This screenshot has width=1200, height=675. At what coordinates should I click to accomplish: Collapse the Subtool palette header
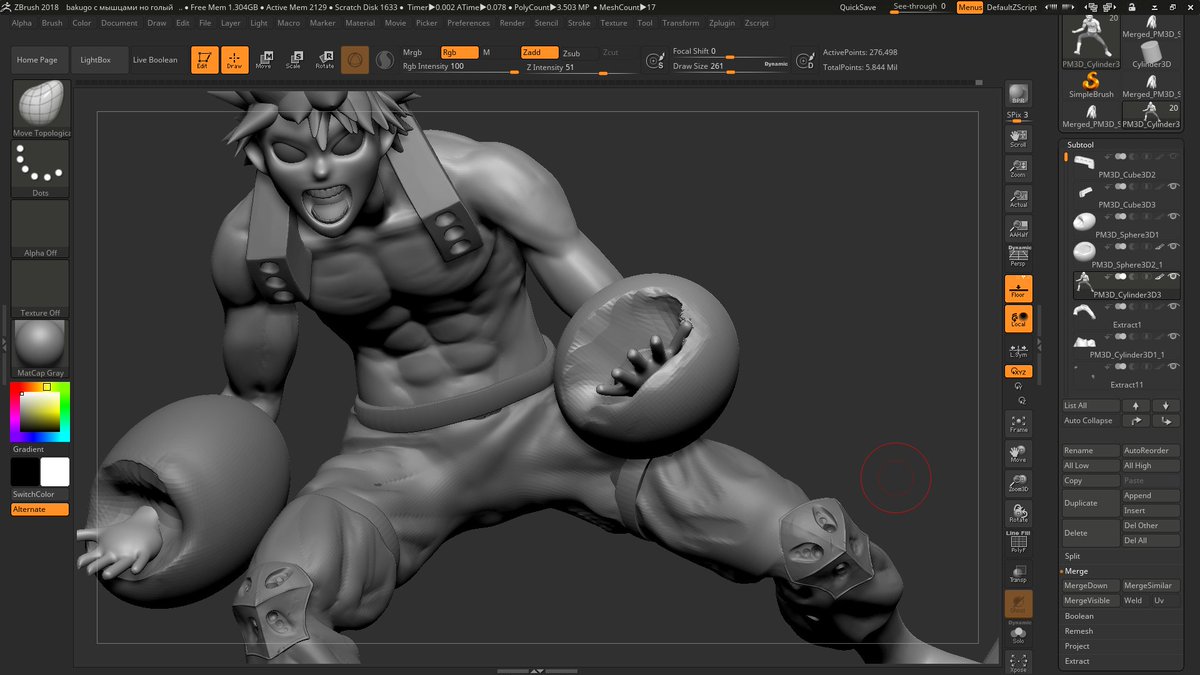click(x=1081, y=145)
